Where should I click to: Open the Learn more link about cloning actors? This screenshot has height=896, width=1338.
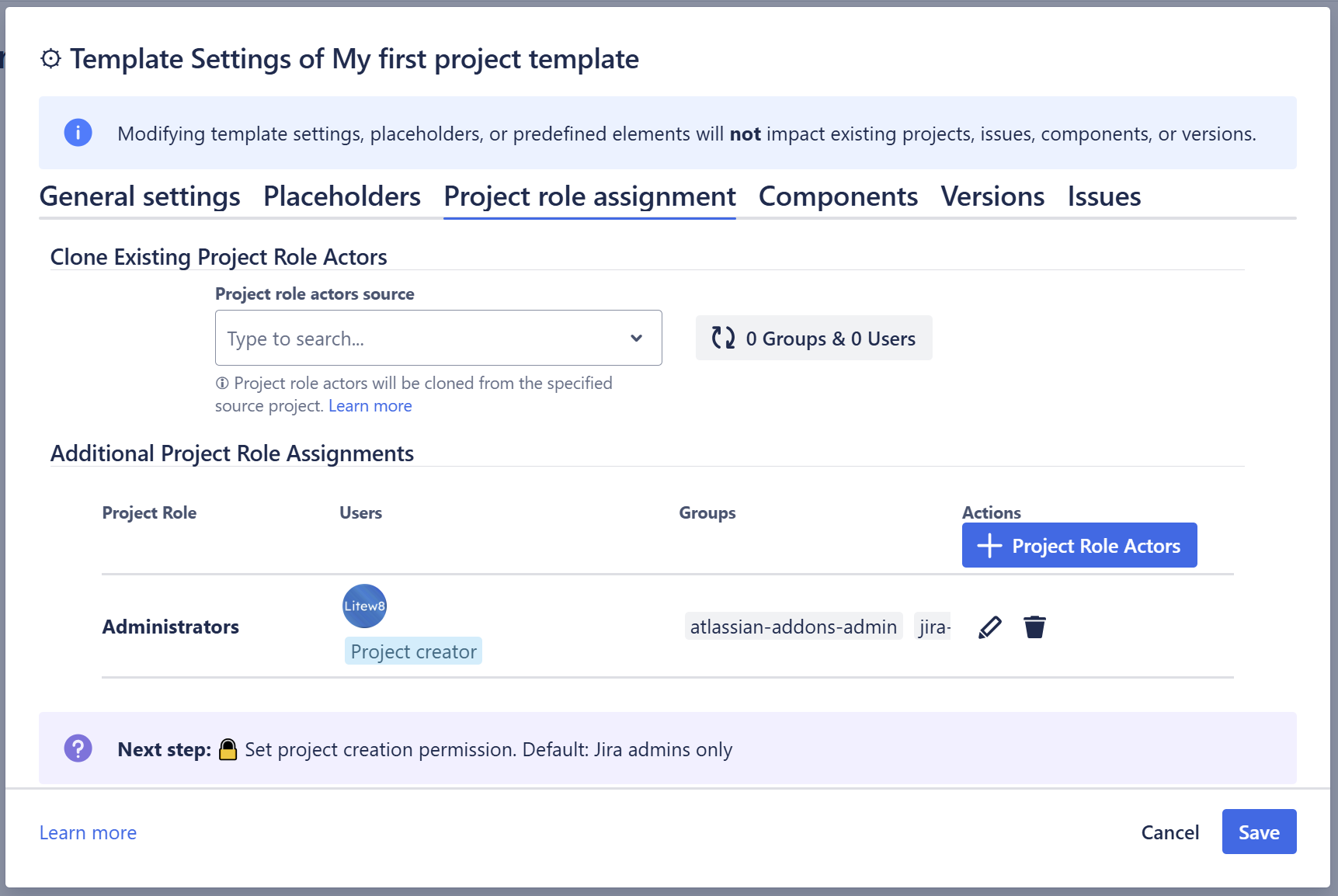(x=370, y=405)
